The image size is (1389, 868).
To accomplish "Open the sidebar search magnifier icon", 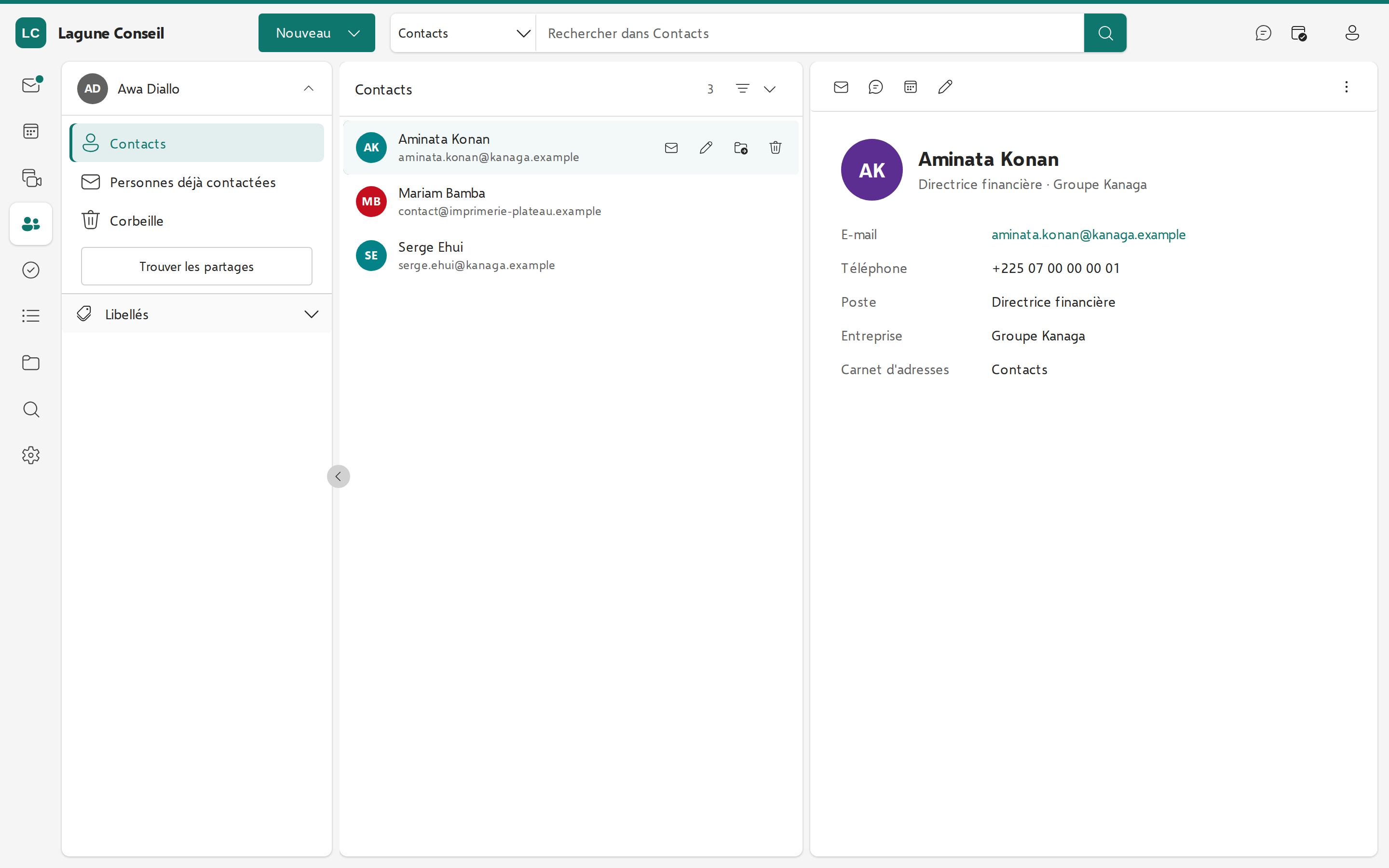I will pyautogui.click(x=31, y=409).
